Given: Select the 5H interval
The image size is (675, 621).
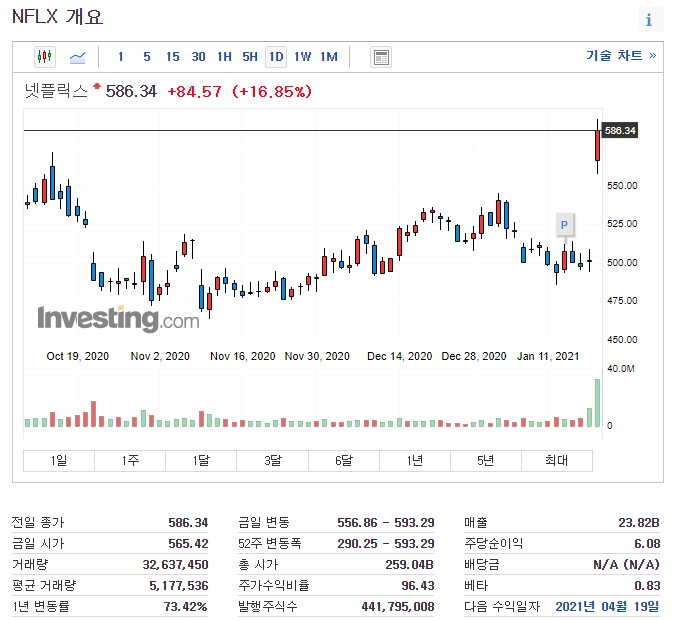Looking at the screenshot, I should point(250,56).
